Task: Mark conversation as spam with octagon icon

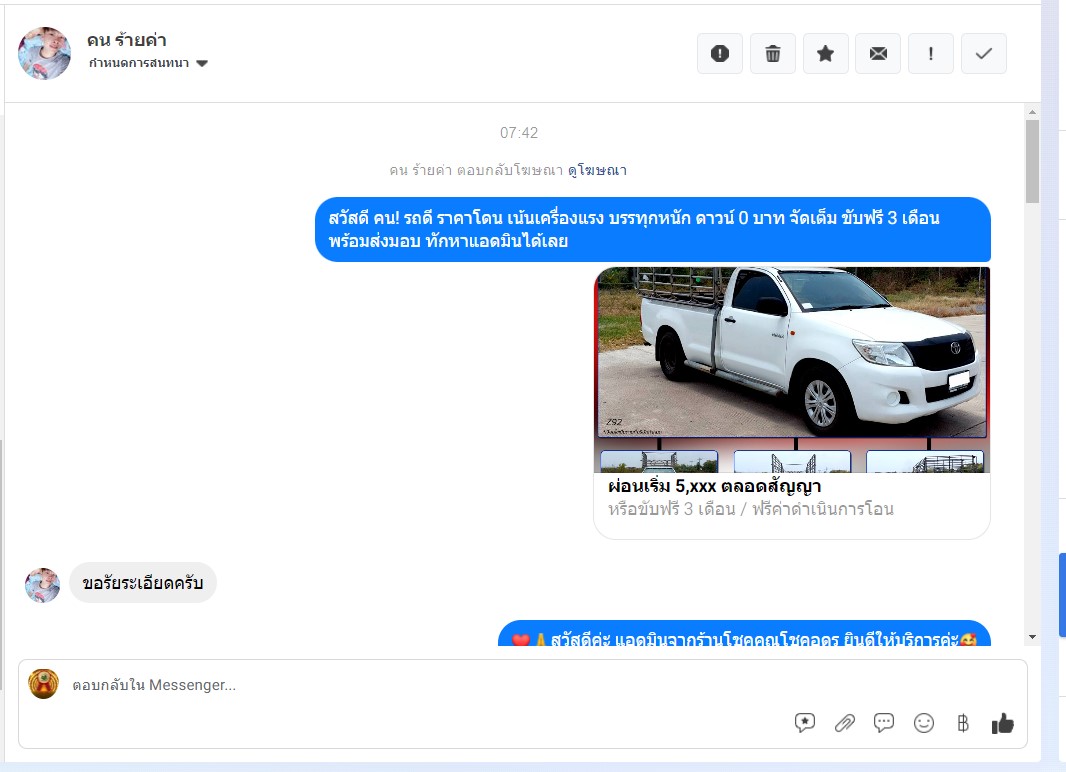Action: coord(720,54)
